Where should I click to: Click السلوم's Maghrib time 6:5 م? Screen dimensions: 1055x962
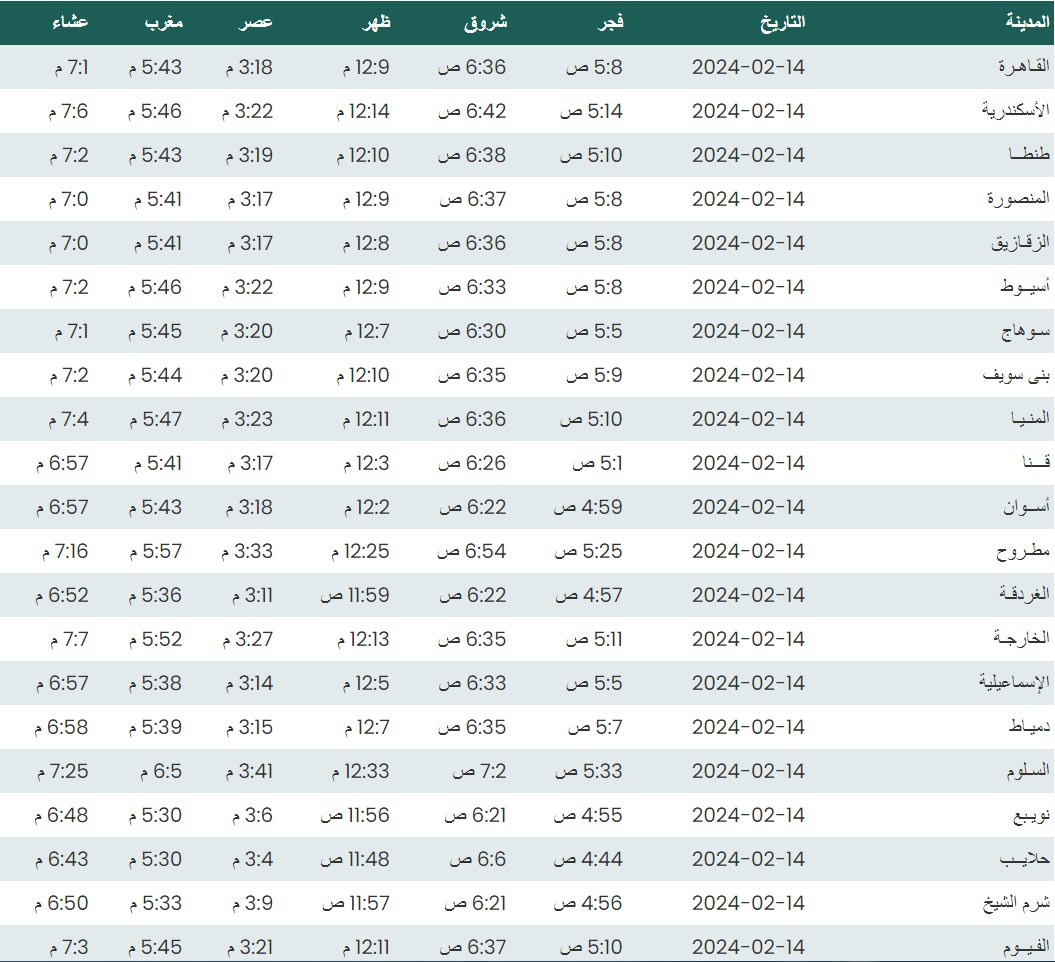click(155, 771)
